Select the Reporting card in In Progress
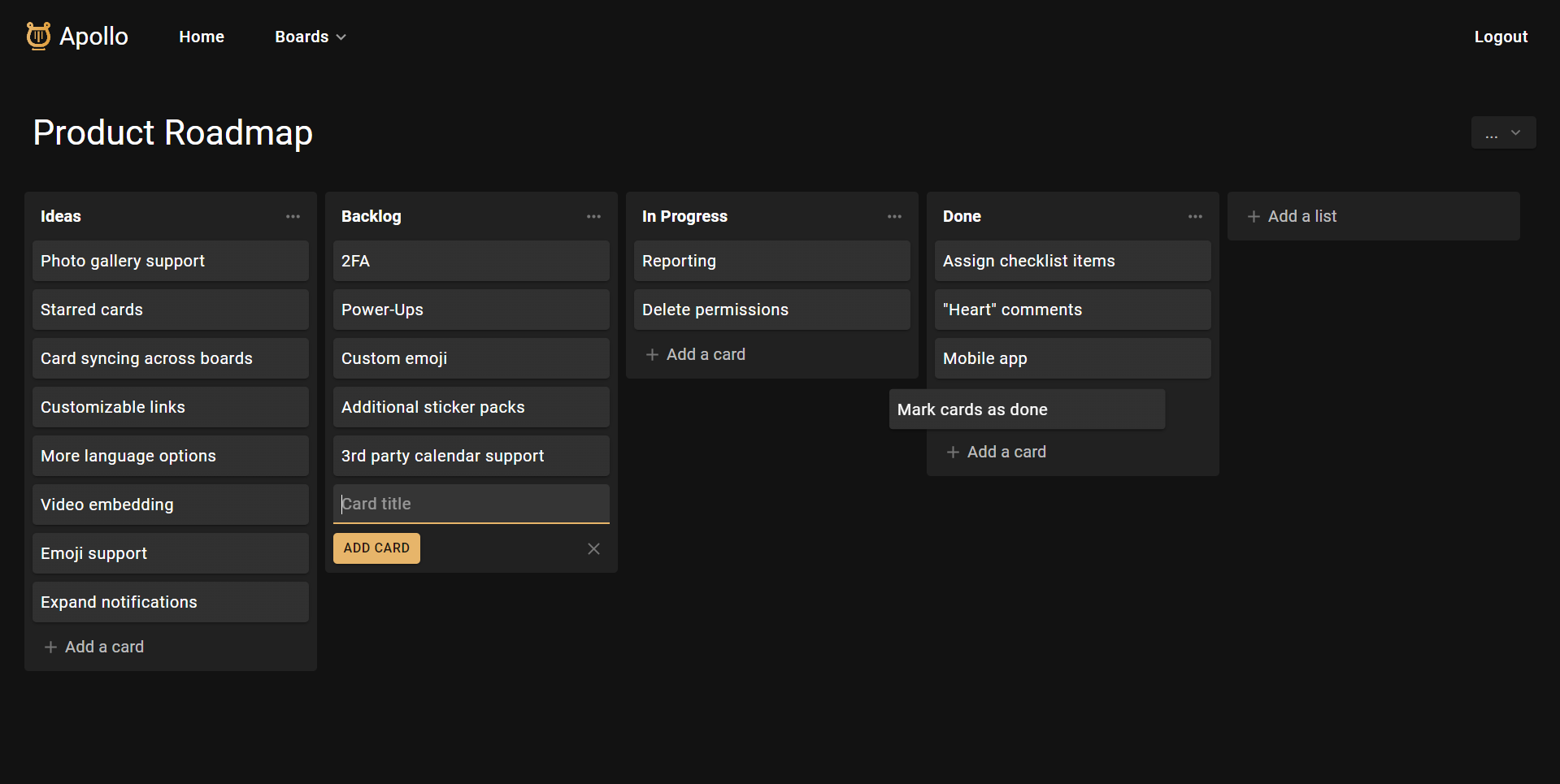The width and height of the screenshot is (1560, 784). coord(771,261)
